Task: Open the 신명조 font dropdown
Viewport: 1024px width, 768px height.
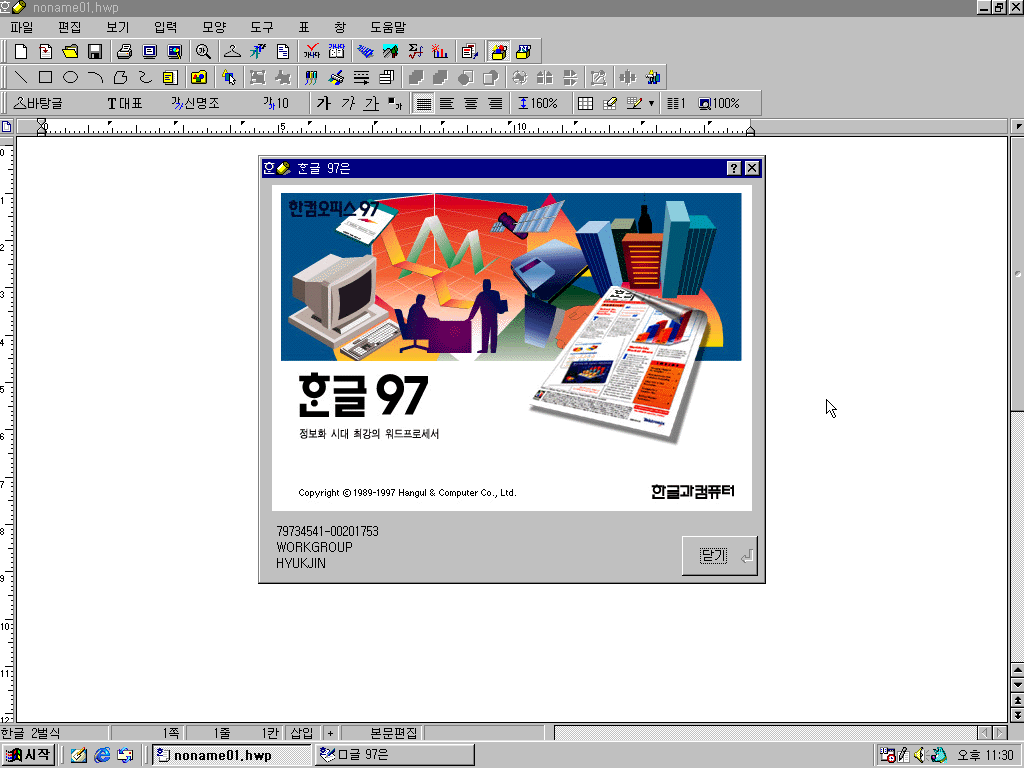Action: [195, 103]
